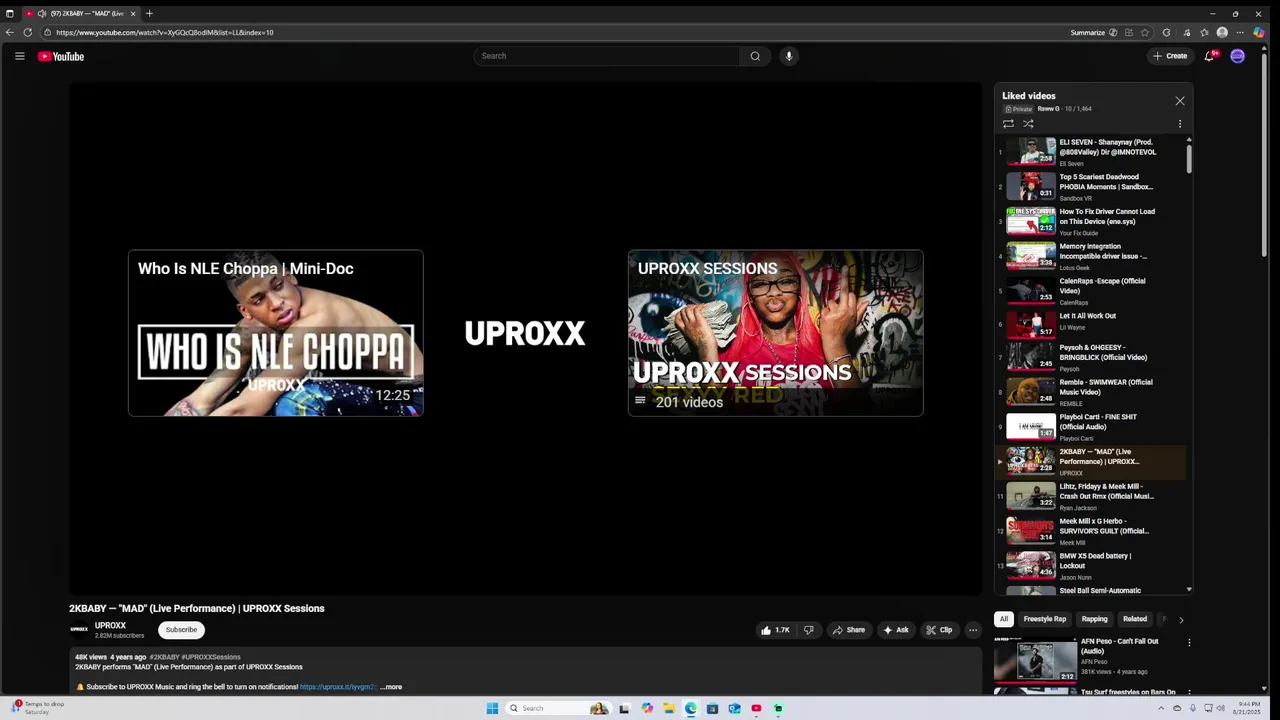
Task: Click the YouTube search magnifier button
Action: pyautogui.click(x=755, y=56)
